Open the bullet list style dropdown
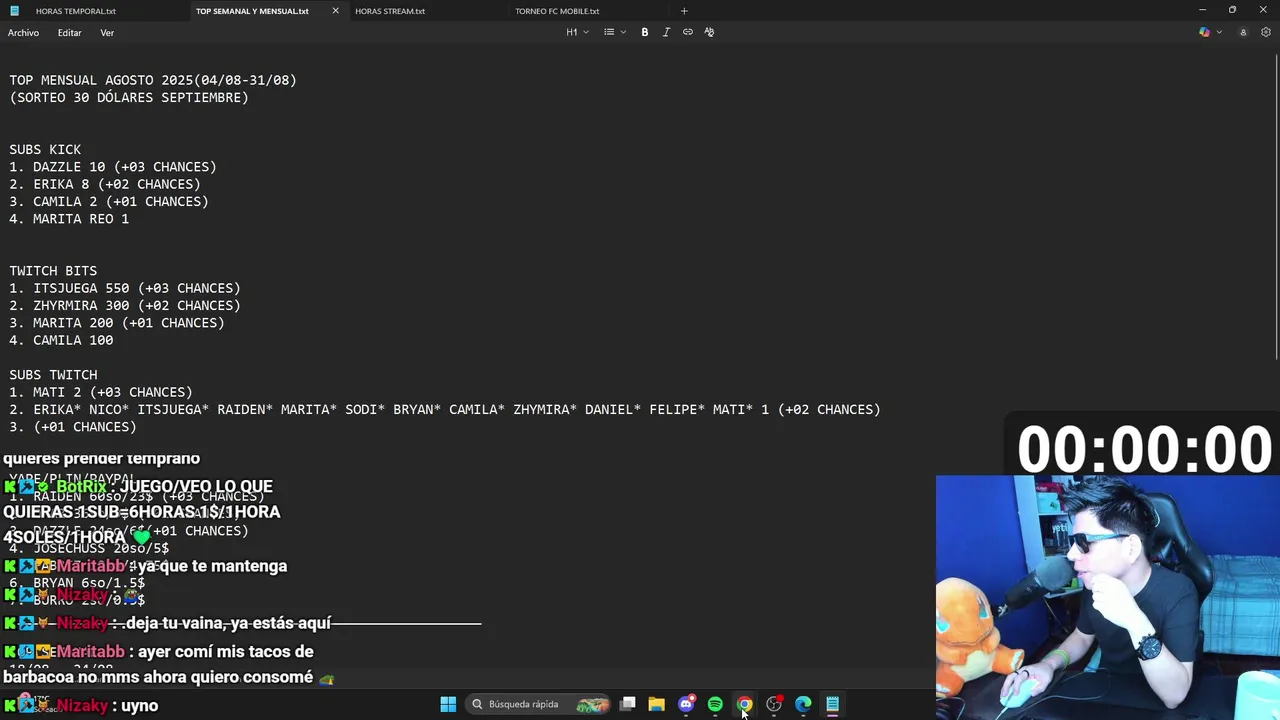The width and height of the screenshot is (1280, 720). pos(614,32)
